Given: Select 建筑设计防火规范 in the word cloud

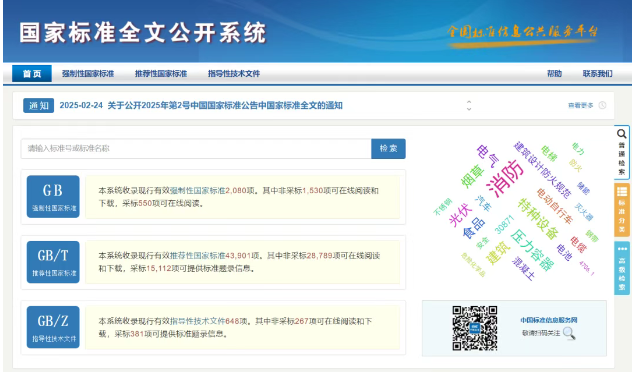Looking at the screenshot, I should 542,170.
